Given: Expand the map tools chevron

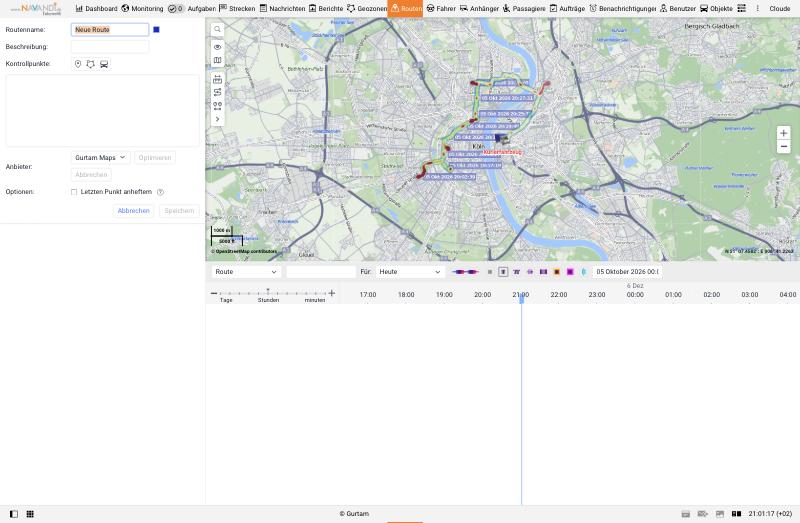Looking at the screenshot, I should (217, 119).
